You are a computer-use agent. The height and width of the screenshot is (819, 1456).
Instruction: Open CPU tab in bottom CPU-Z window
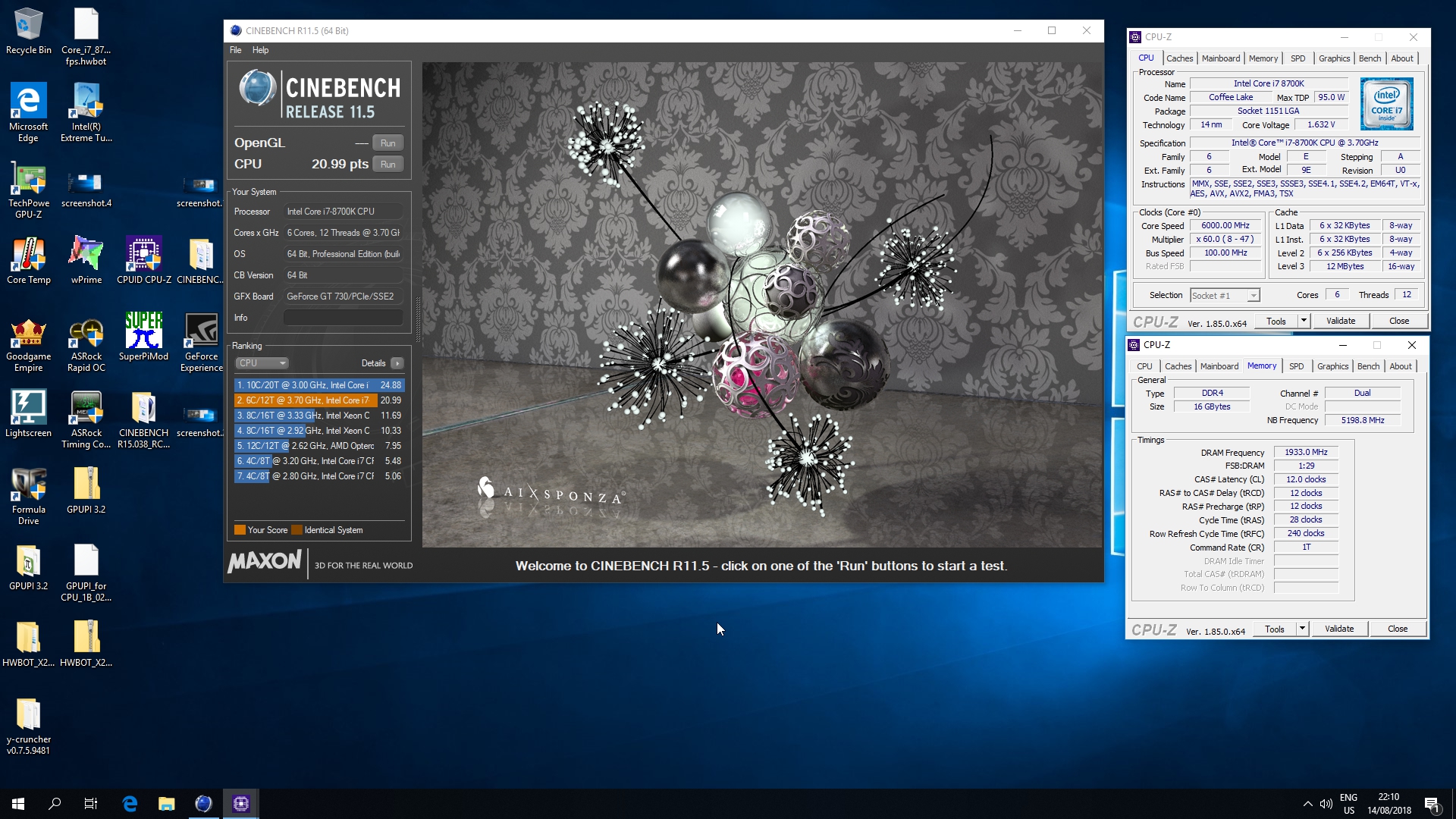pos(1144,366)
